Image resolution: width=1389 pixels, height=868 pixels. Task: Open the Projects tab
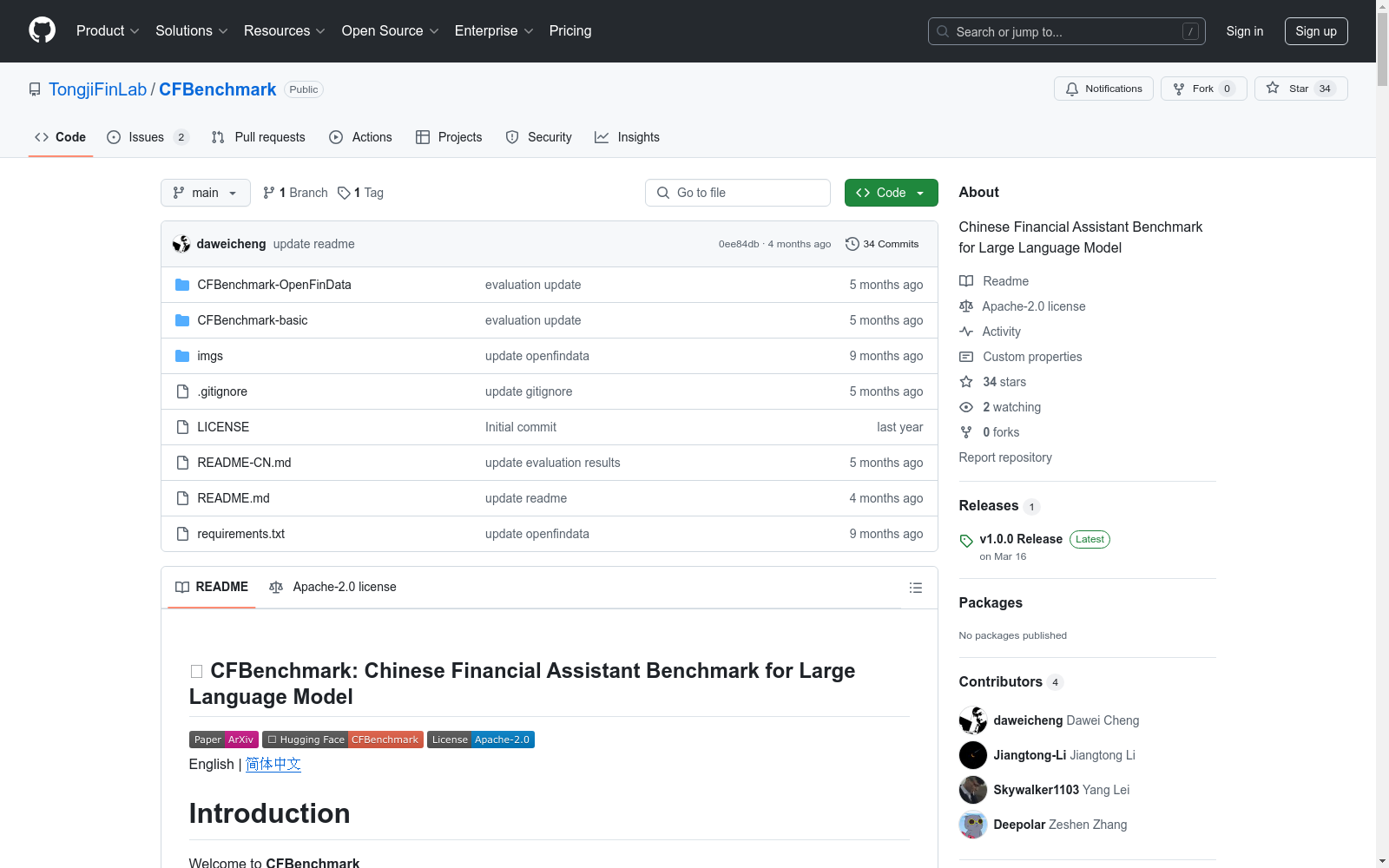(x=449, y=137)
